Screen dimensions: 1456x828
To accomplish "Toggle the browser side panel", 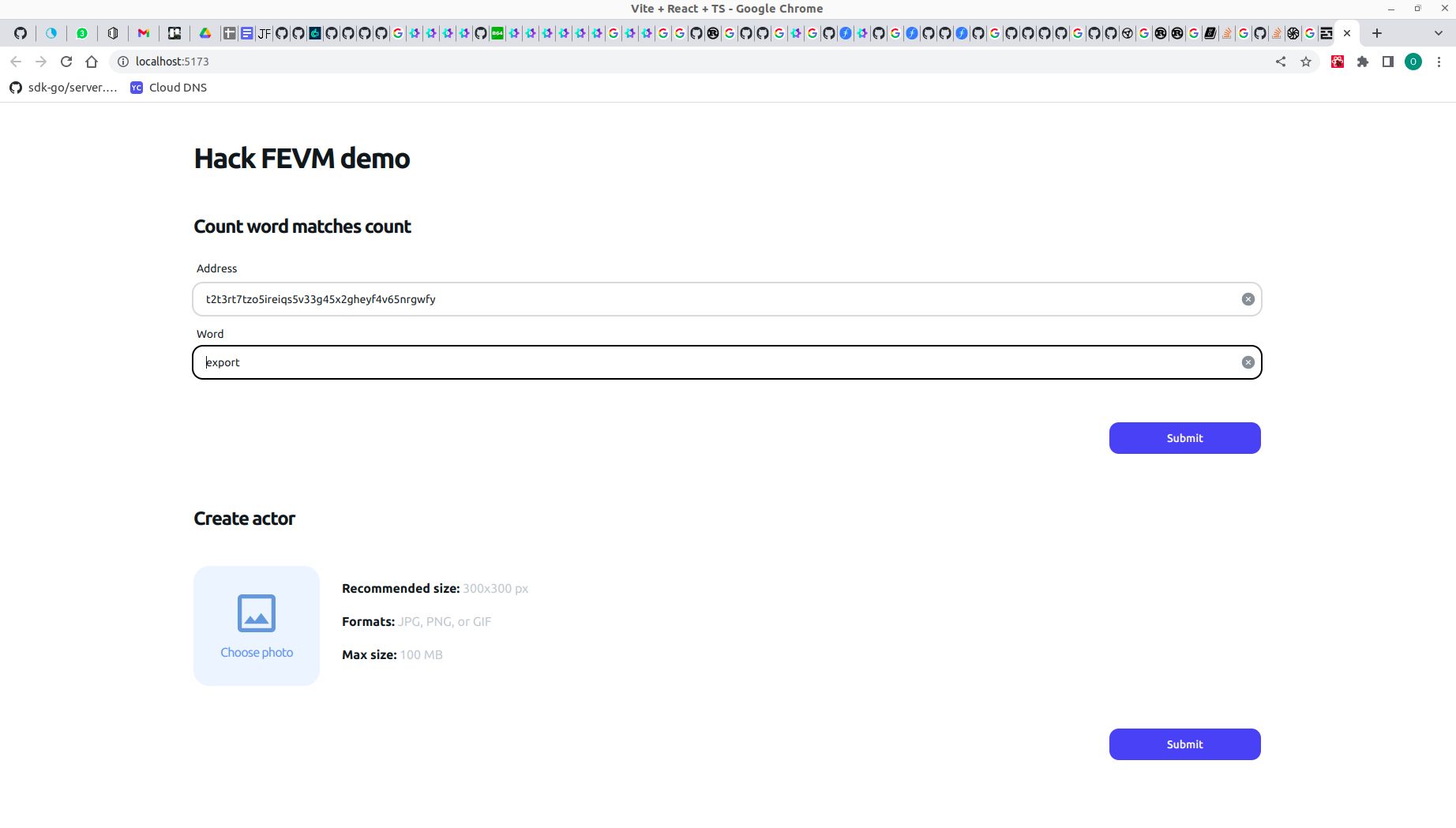I will click(1388, 62).
